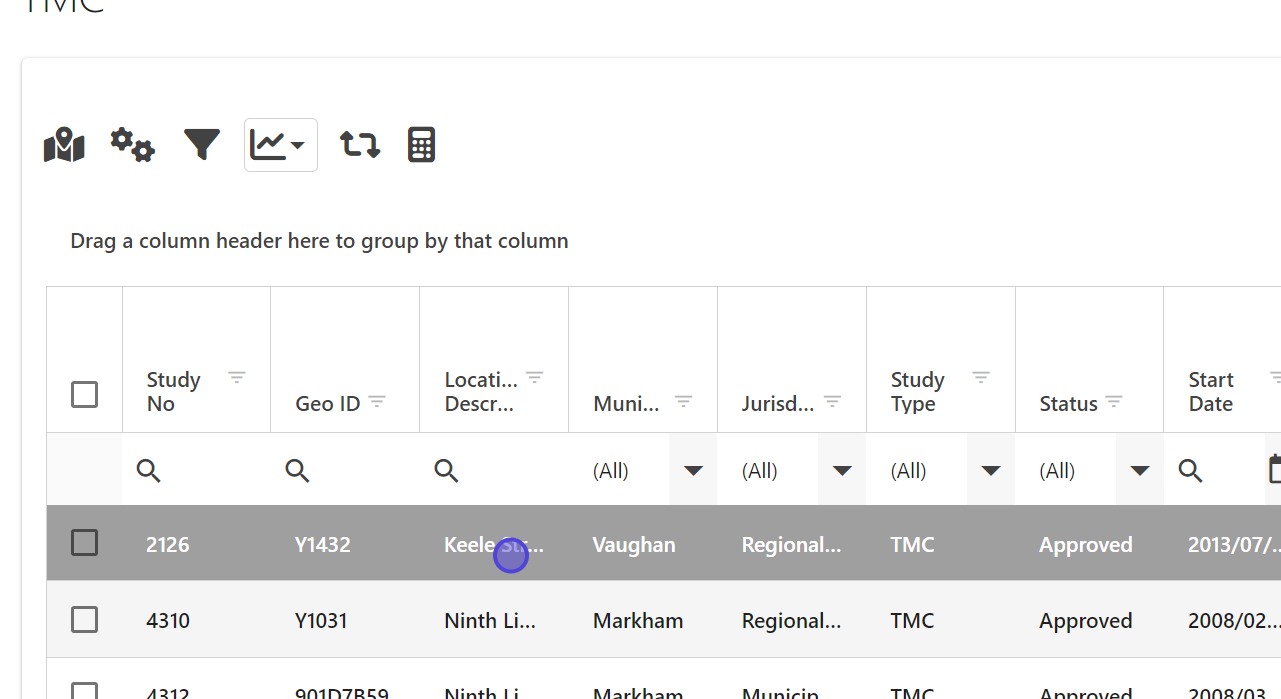Check the box for study 2126
Screen dimensions: 1281x699
click(85, 543)
